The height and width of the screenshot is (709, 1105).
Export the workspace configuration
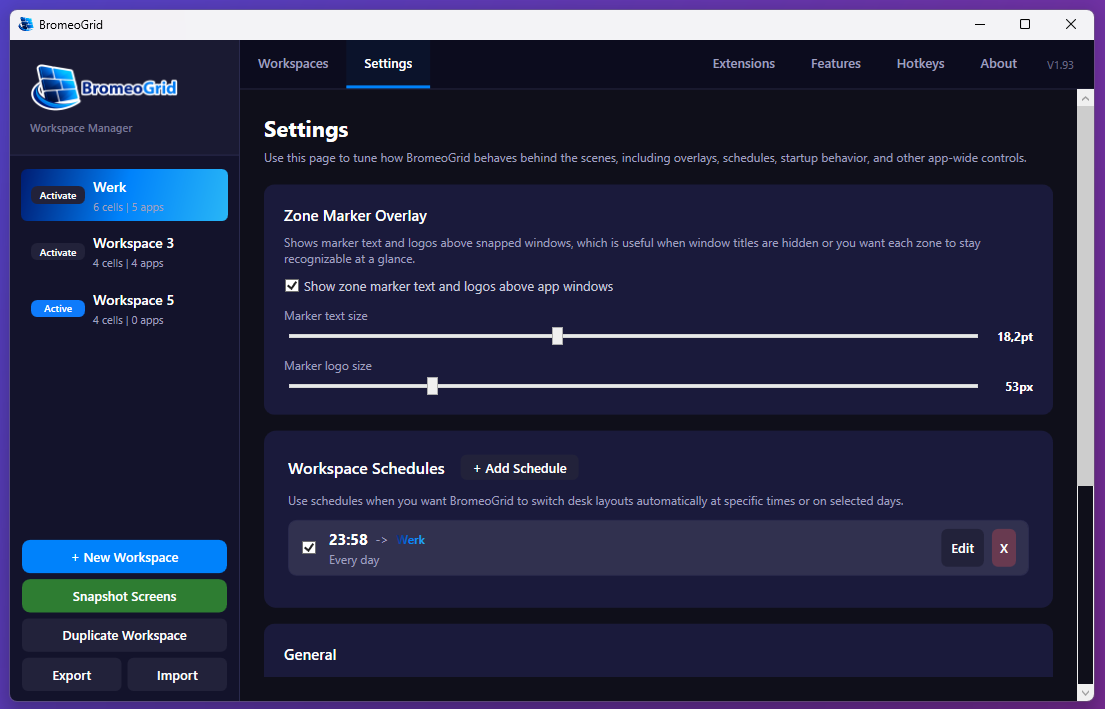[71, 674]
